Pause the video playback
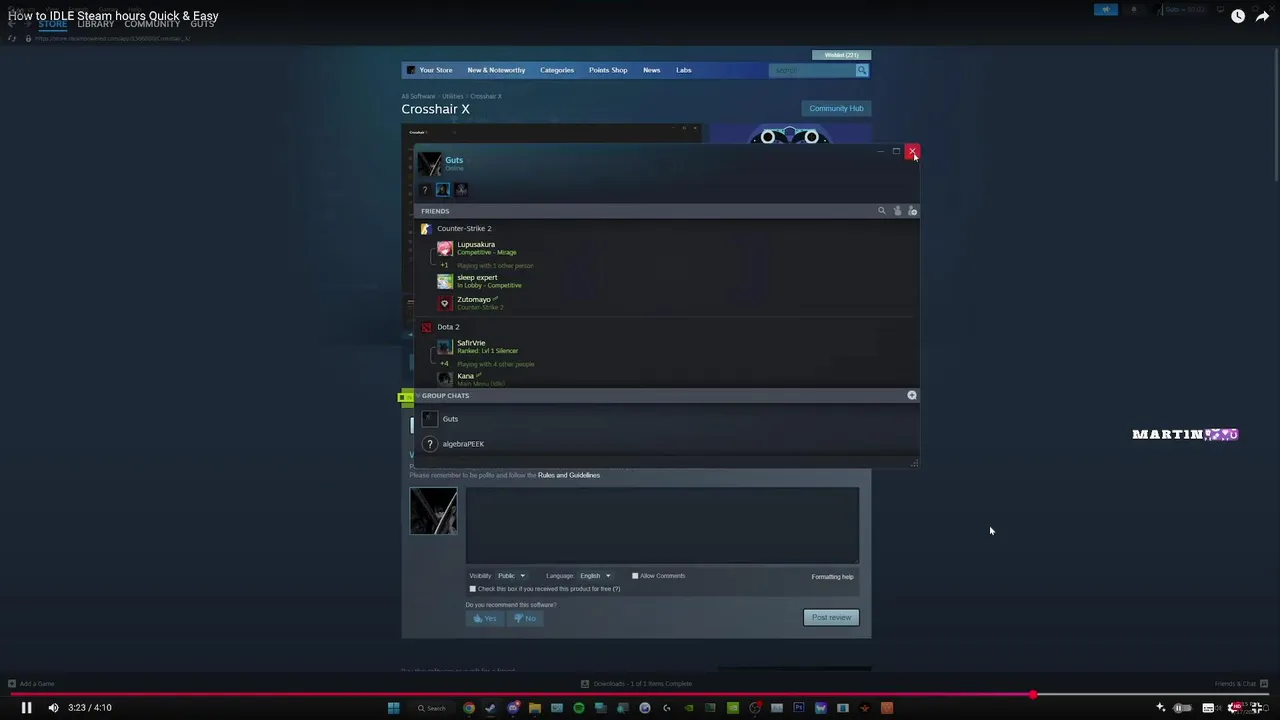Image resolution: width=1280 pixels, height=720 pixels. [26, 707]
